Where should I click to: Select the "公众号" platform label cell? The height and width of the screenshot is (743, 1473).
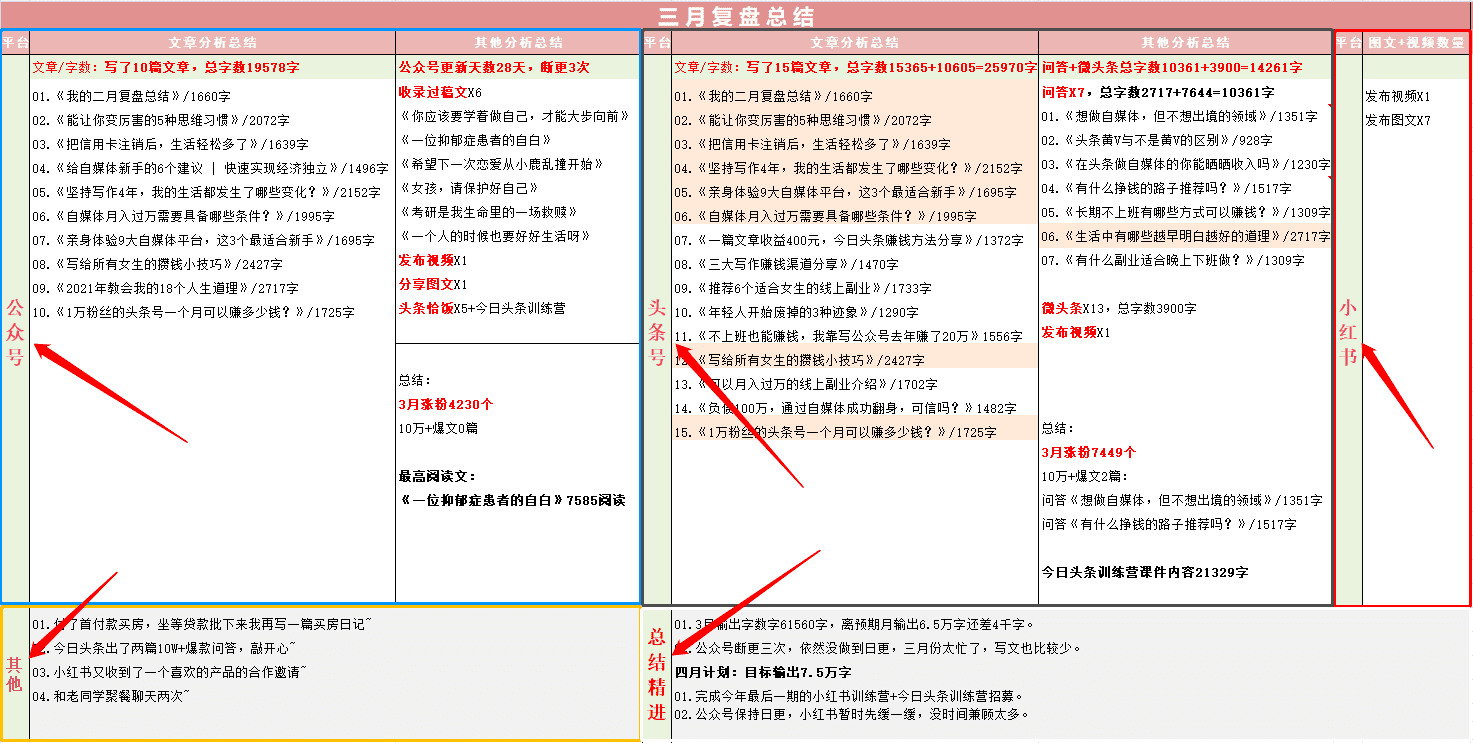coord(15,330)
